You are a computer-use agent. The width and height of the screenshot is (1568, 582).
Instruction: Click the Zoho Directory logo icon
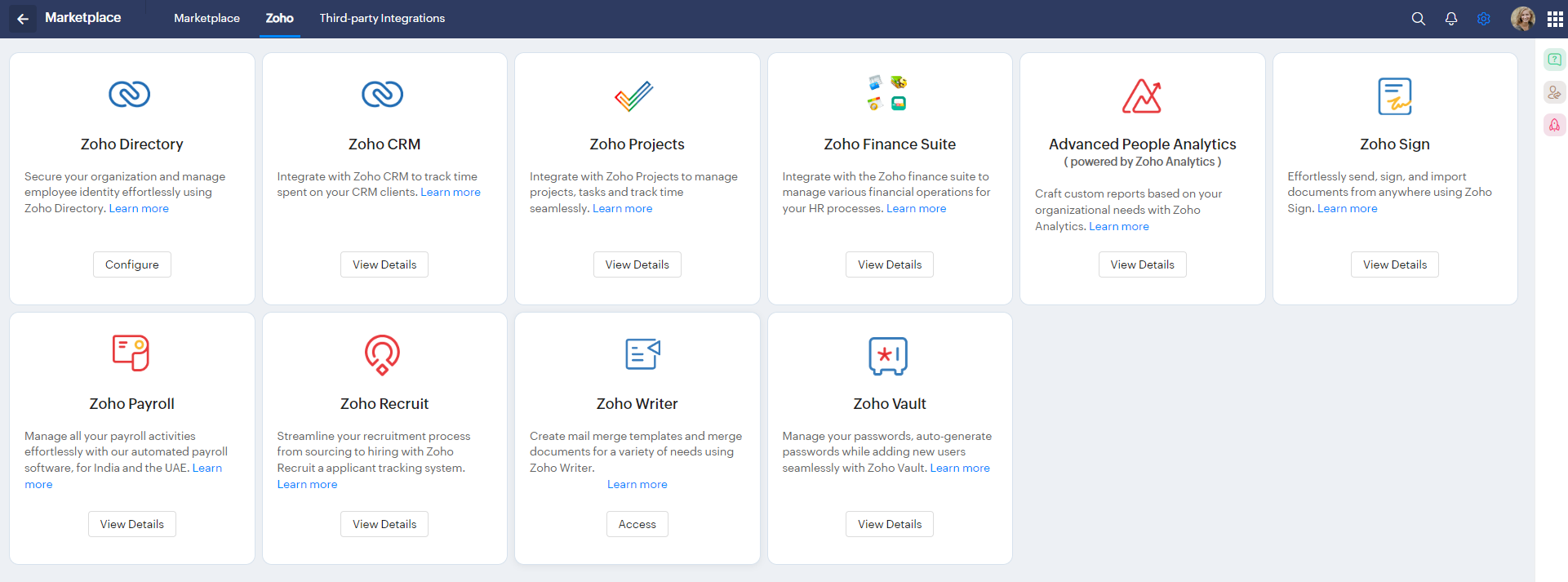130,95
